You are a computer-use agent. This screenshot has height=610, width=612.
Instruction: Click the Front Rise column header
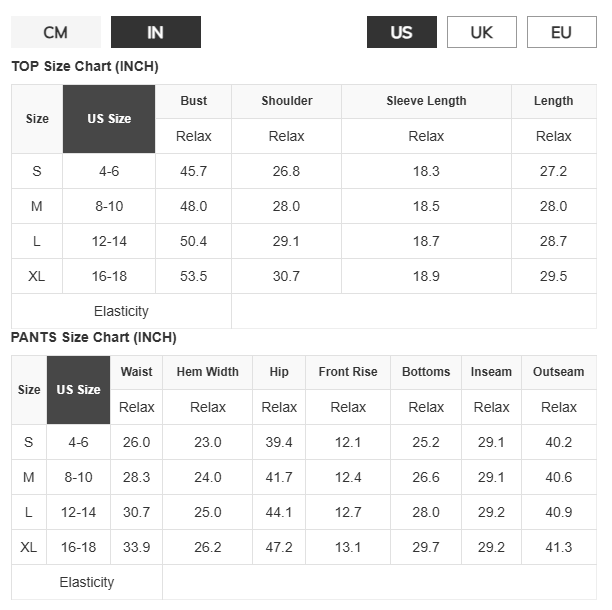[x=348, y=372]
